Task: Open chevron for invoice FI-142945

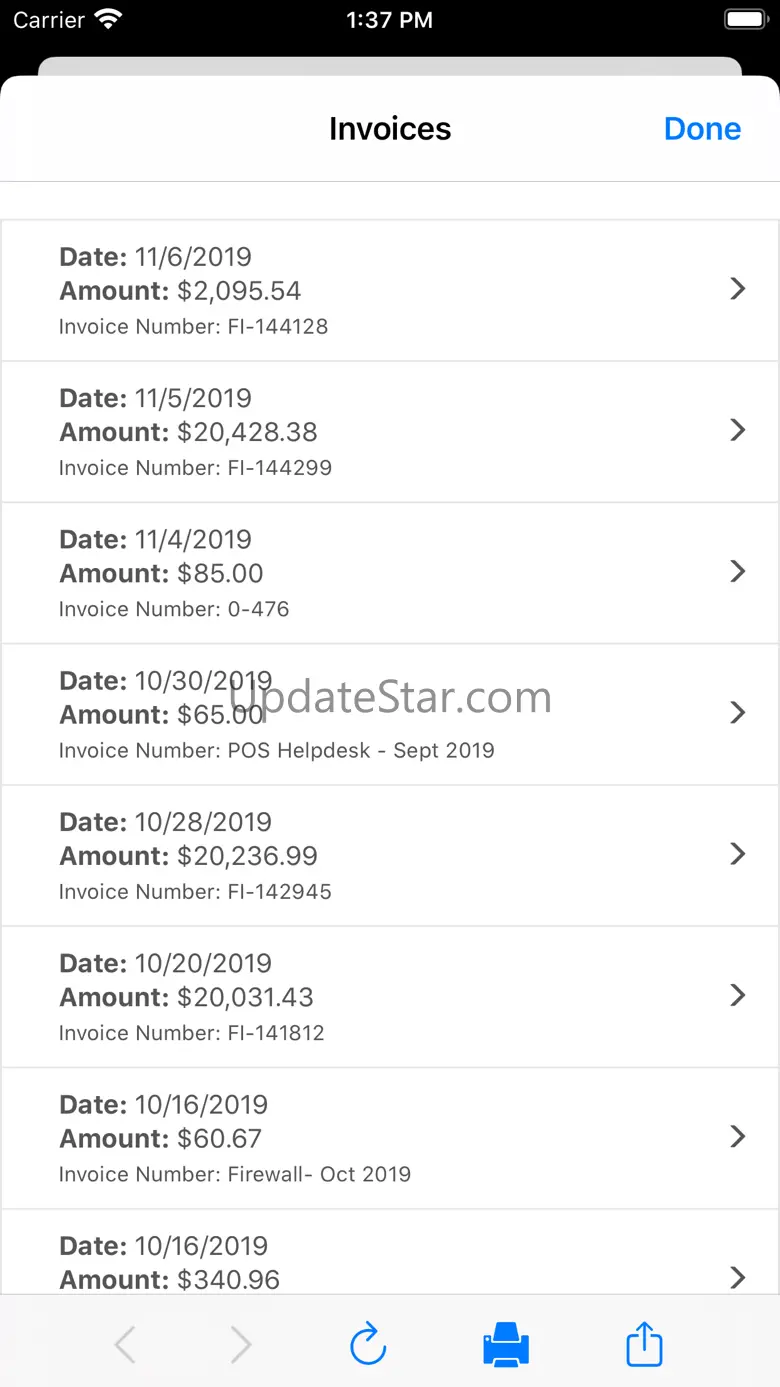Action: click(x=738, y=854)
